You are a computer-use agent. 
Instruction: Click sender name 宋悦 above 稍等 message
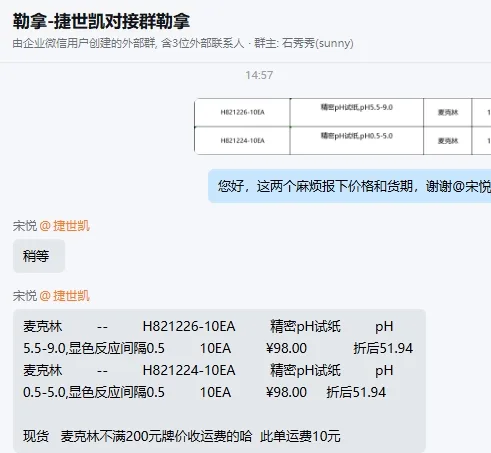click(25, 226)
